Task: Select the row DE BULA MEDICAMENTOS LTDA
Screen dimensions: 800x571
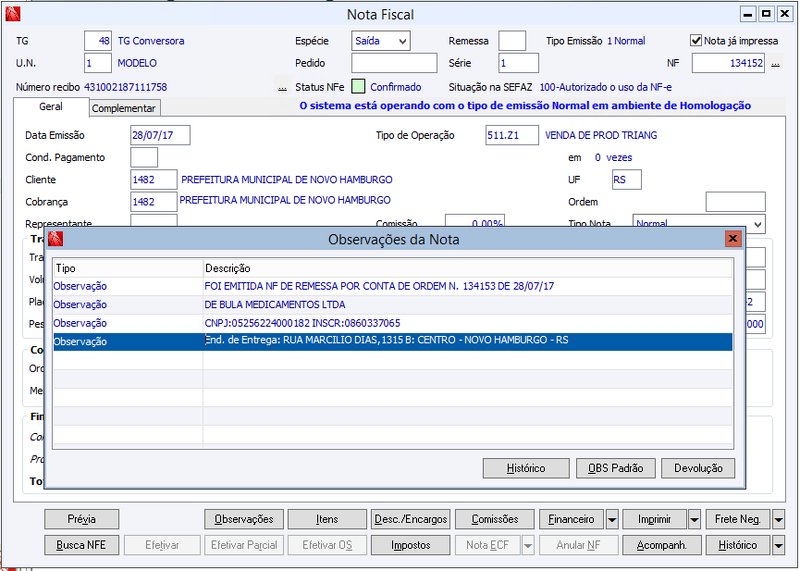Action: tap(393, 305)
